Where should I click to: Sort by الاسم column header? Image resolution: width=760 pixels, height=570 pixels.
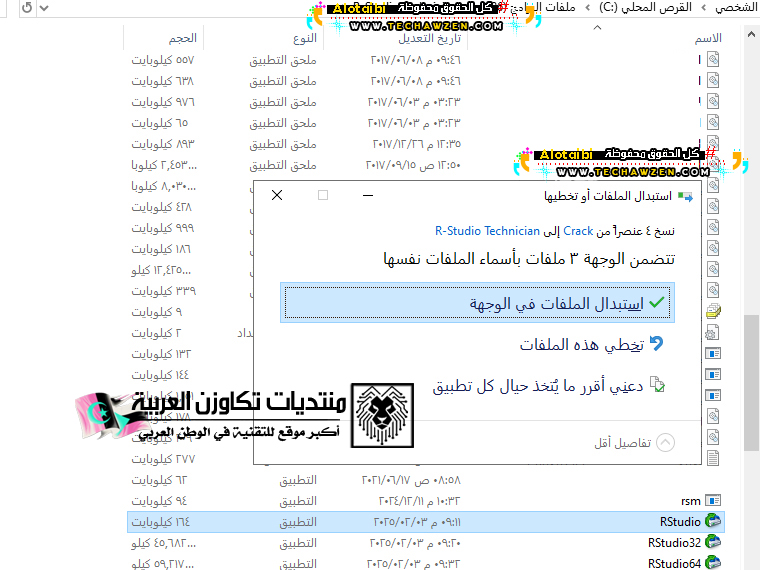(x=708, y=38)
